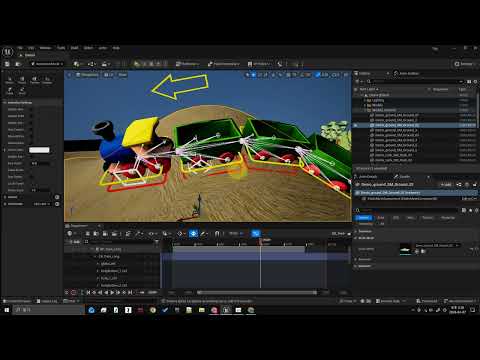Image resolution: width=480 pixels, height=360 pixels.
Task: Expand the Models folder in the Outliner
Action: [x=365, y=105]
